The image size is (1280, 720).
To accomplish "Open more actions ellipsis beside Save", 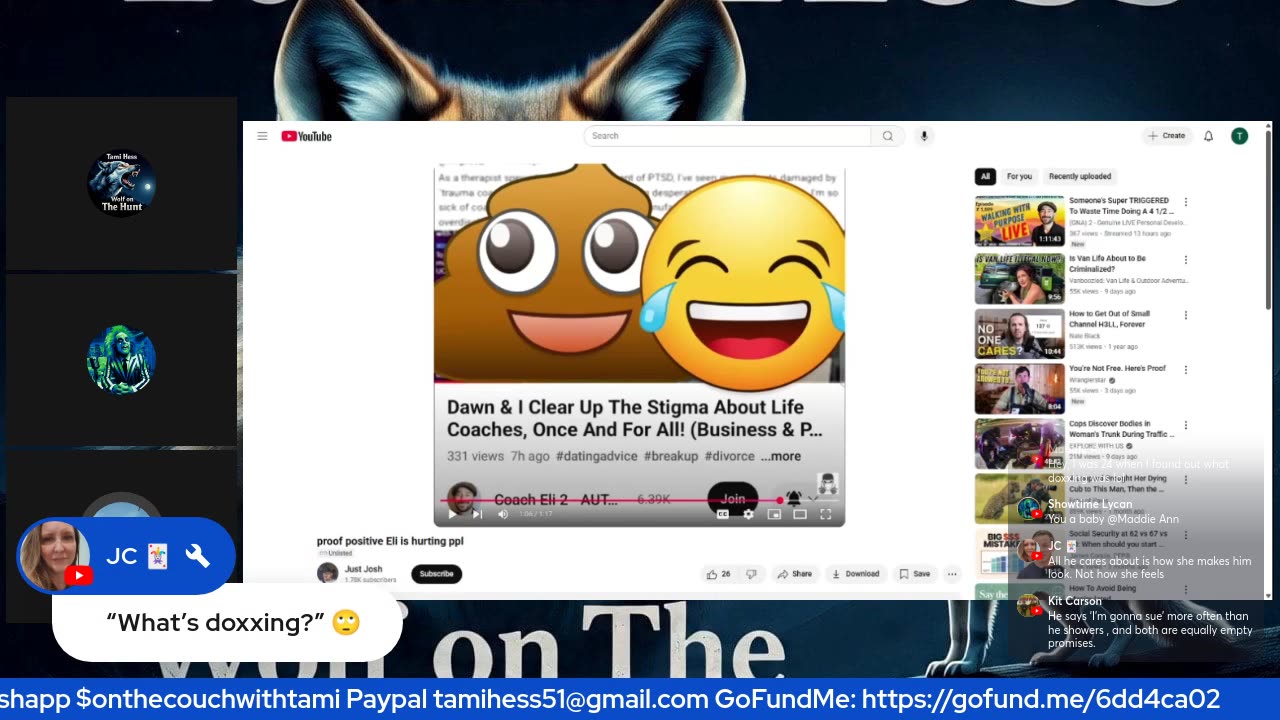I will pos(952,574).
